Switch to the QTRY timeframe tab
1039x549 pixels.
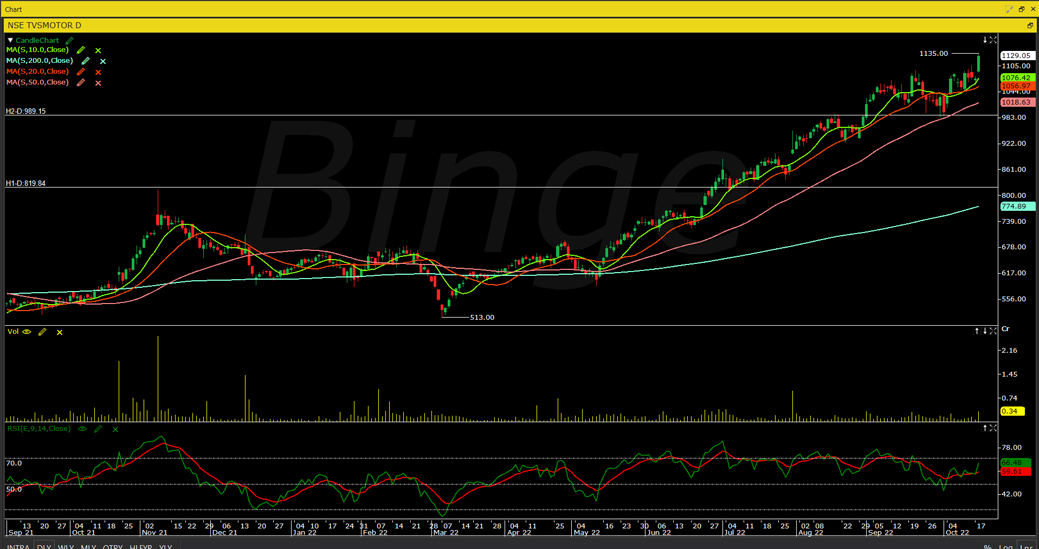click(x=113, y=546)
